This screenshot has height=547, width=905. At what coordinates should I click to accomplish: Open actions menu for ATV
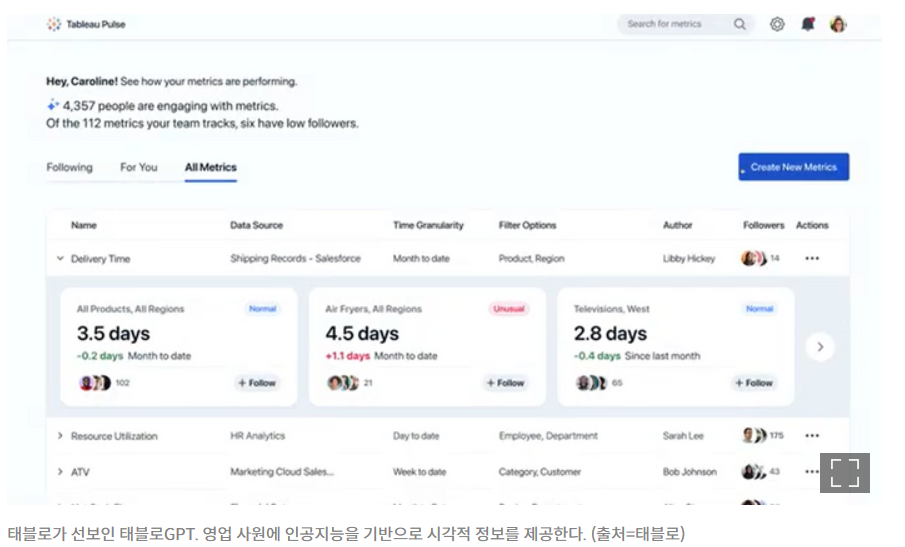point(811,471)
